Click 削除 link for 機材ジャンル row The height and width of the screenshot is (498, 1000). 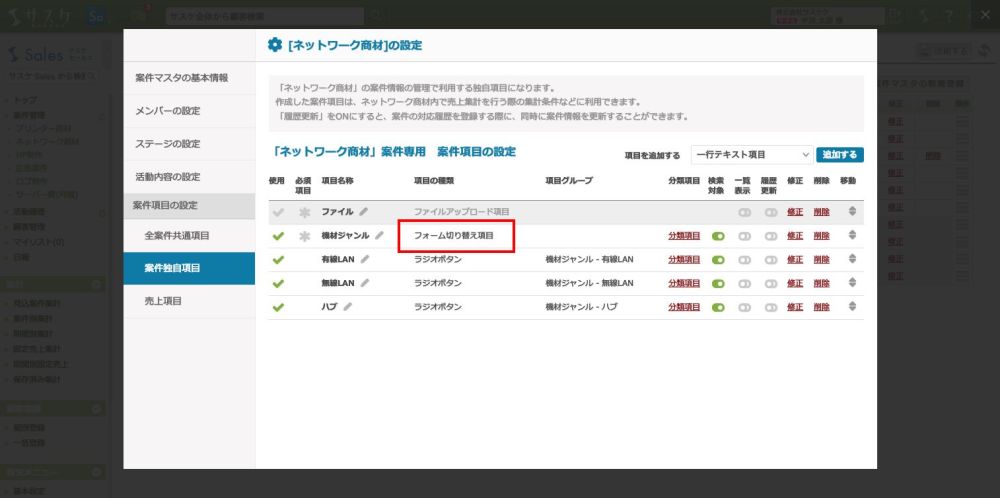[821, 236]
